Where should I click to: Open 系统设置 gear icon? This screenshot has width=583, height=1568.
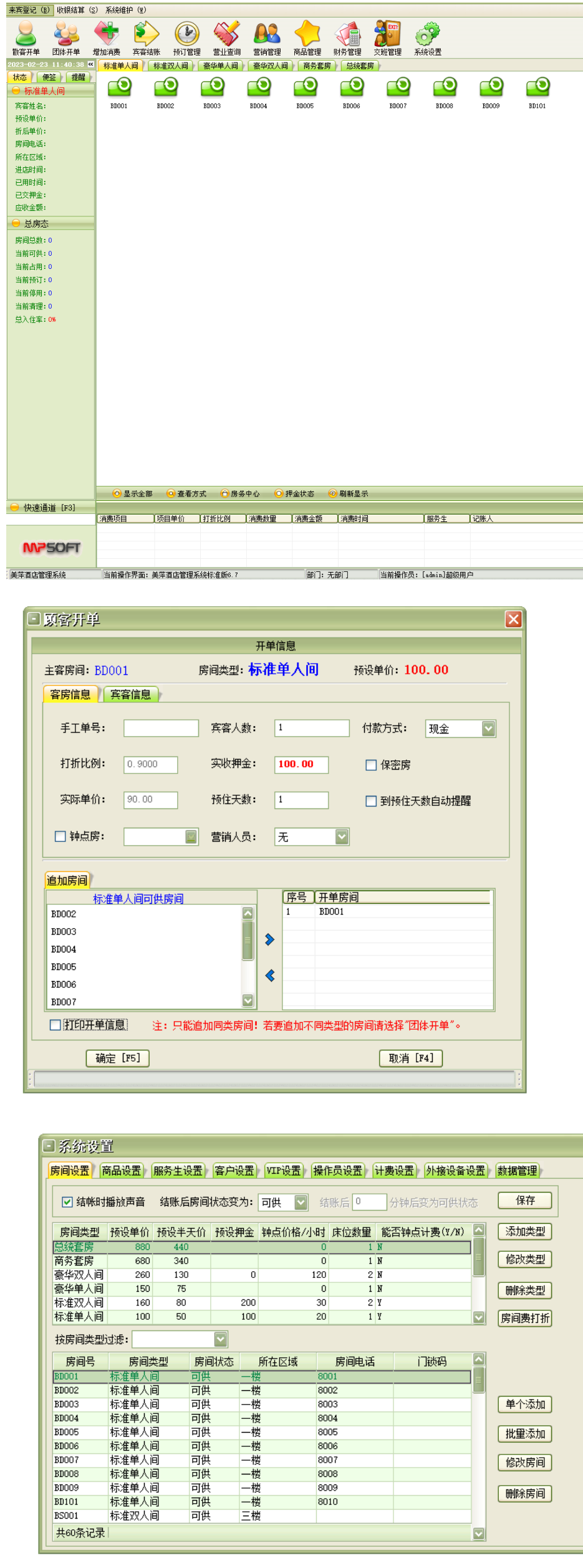428,34
